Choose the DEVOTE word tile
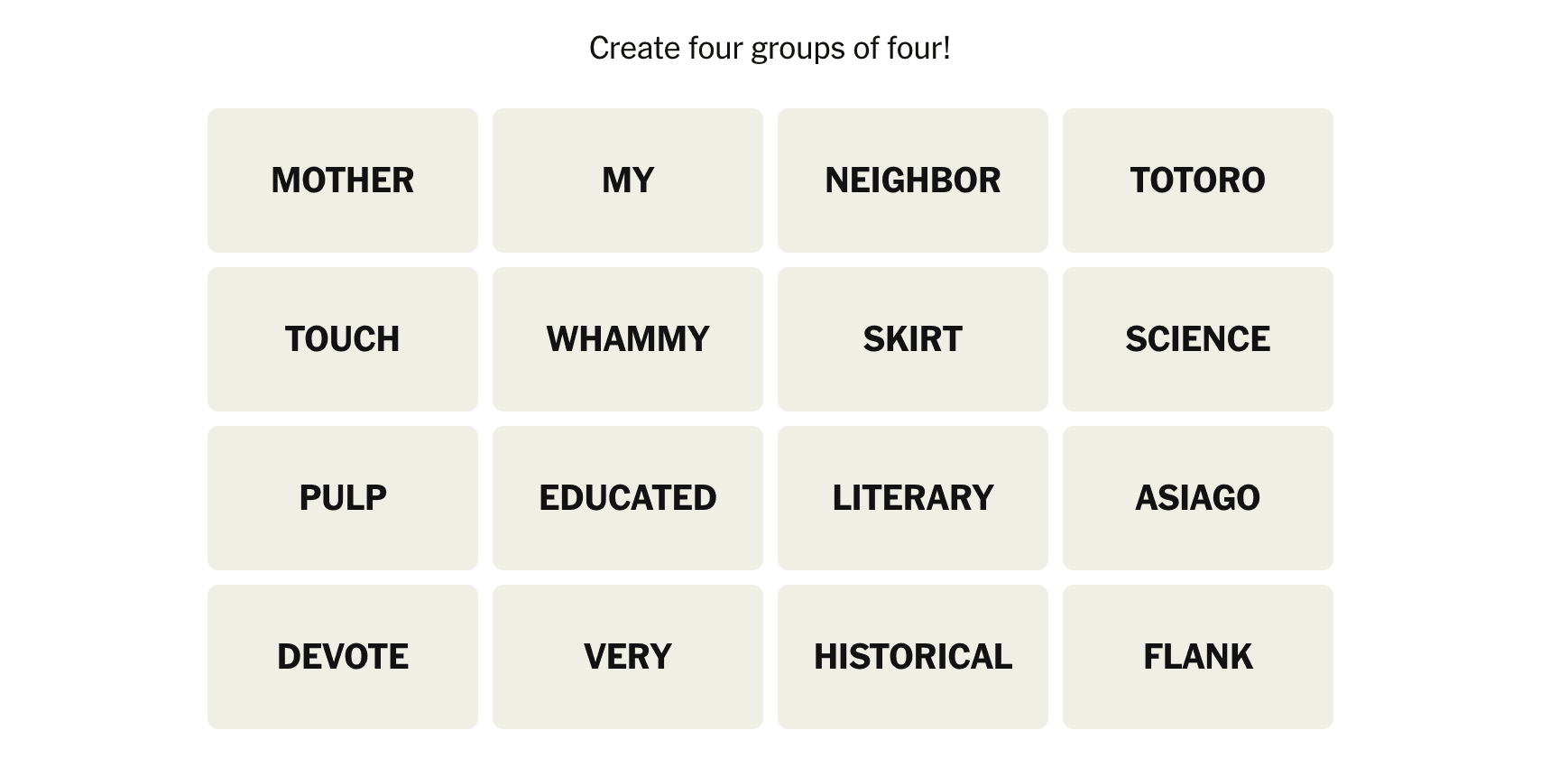 (x=342, y=657)
